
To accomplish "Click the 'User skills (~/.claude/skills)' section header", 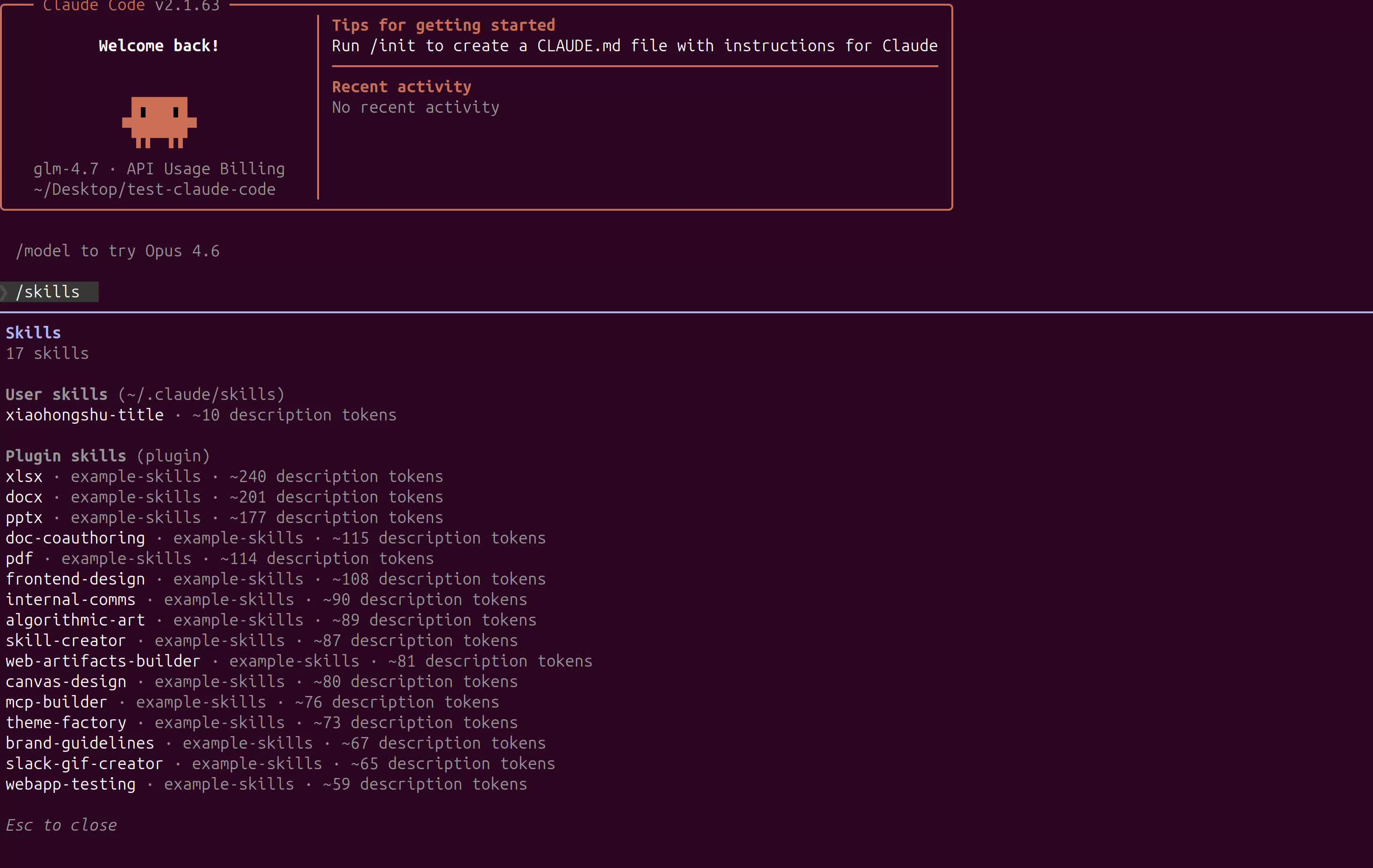I will point(145,394).
